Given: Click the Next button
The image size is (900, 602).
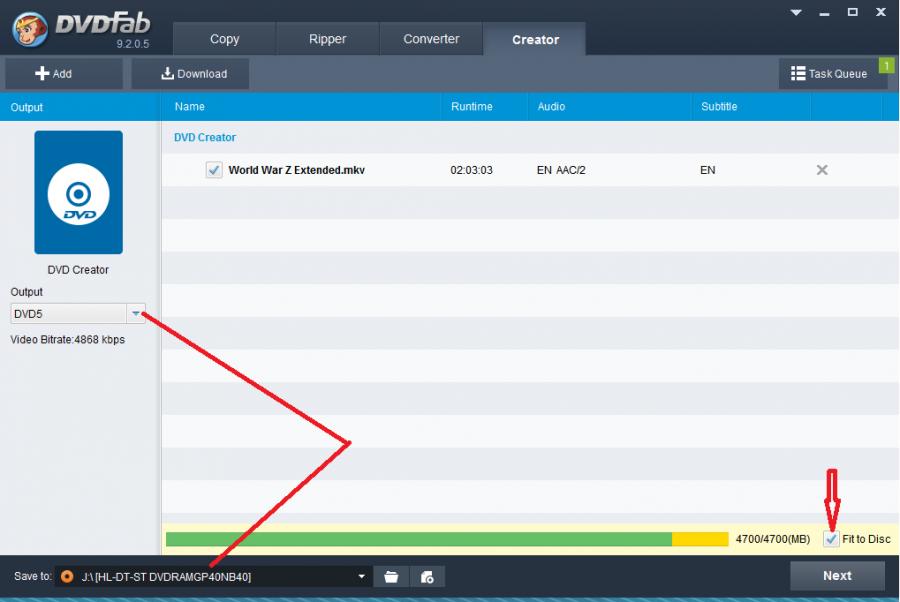Looking at the screenshot, I should pos(837,576).
